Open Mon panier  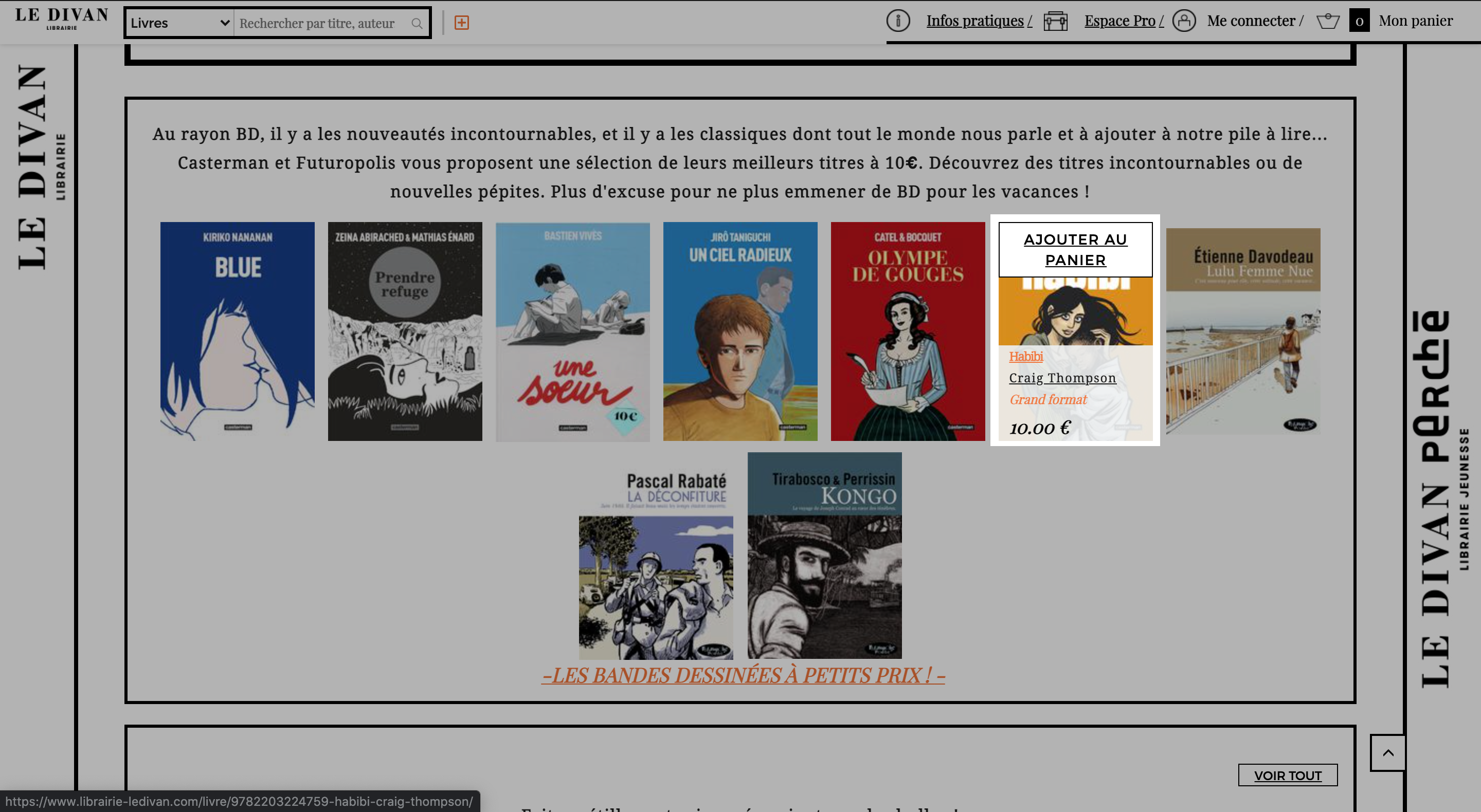click(x=1416, y=21)
